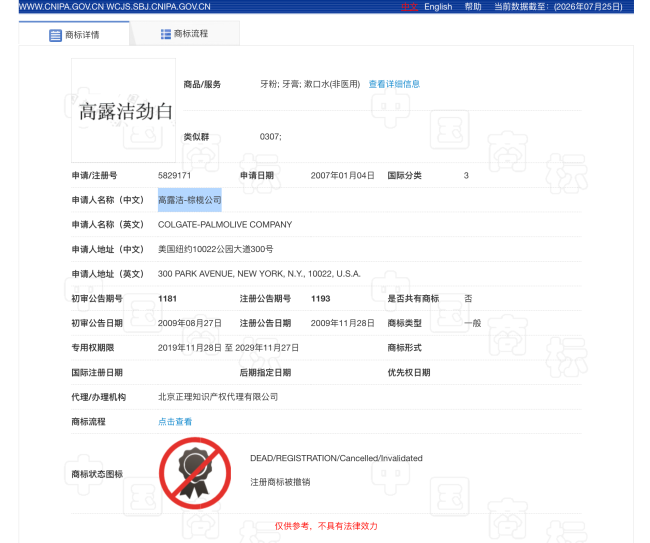Click 注册商标被撤销 status text
The image size is (650, 543).
(280, 482)
